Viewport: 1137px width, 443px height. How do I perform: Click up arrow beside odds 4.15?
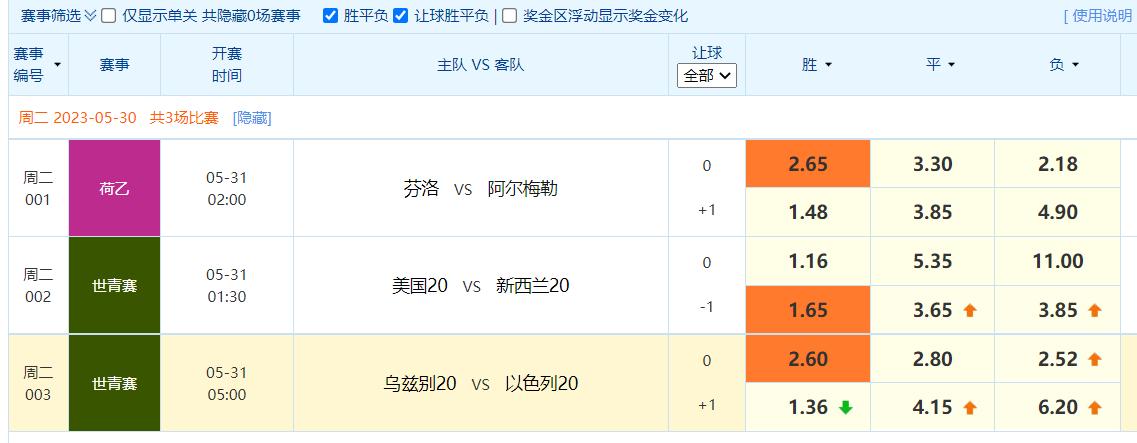coord(969,407)
